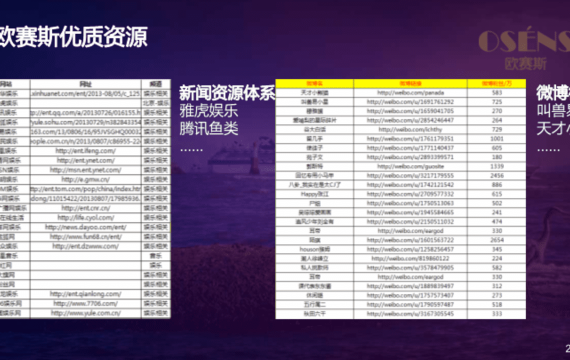The image size is (570, 360).
Task: Select the cell with fan count 2456
Action: [497, 176]
